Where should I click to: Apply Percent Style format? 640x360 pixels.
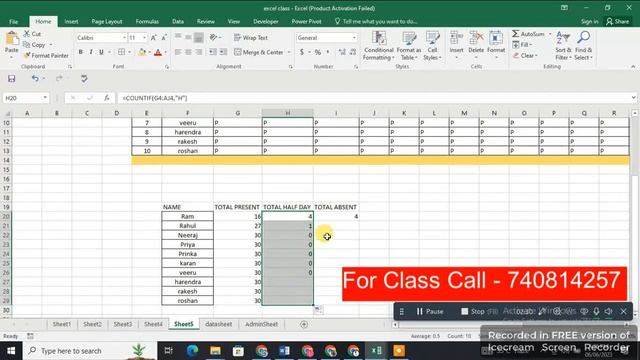tap(318, 52)
